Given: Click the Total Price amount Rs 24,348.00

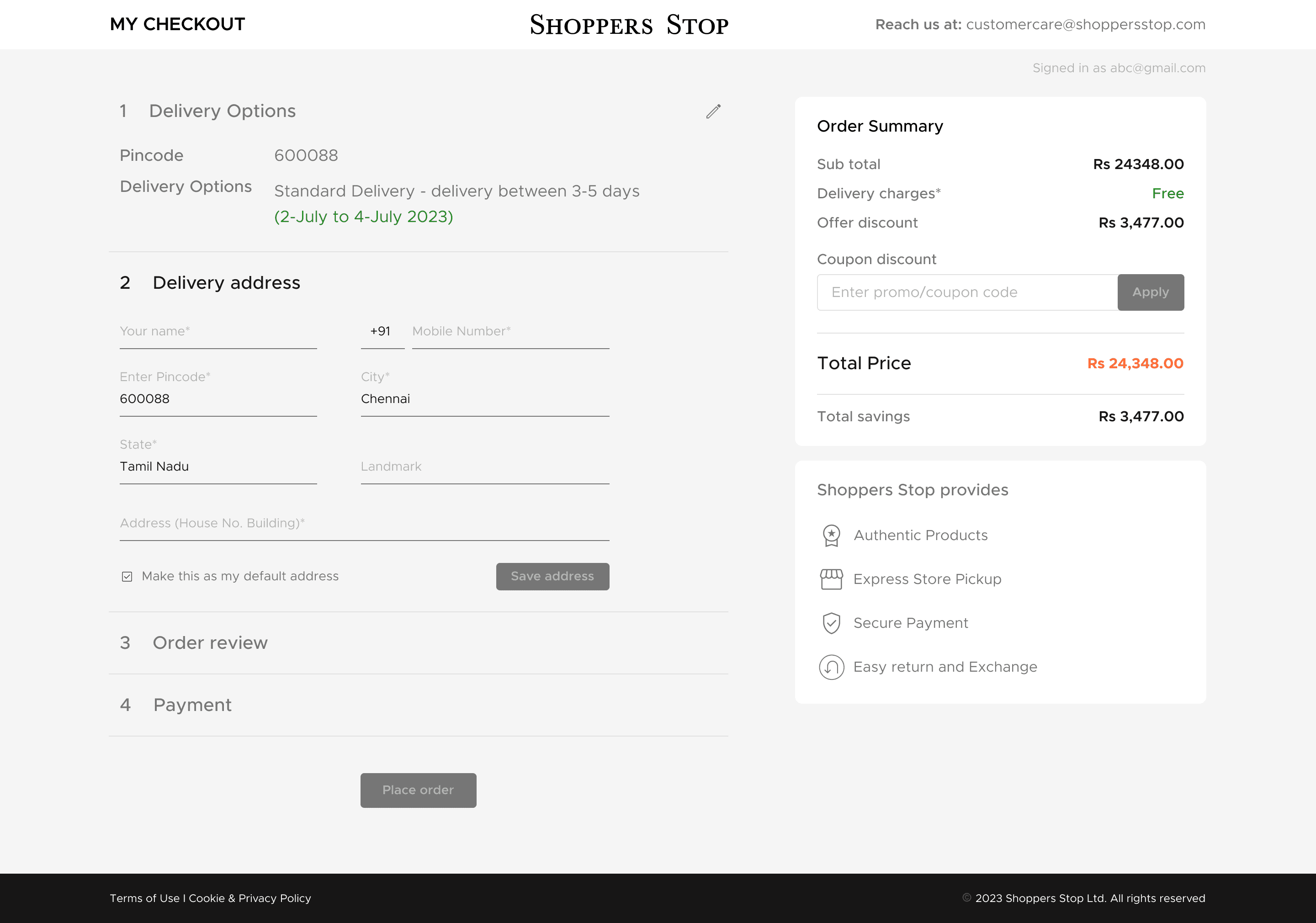Looking at the screenshot, I should tap(1135, 363).
